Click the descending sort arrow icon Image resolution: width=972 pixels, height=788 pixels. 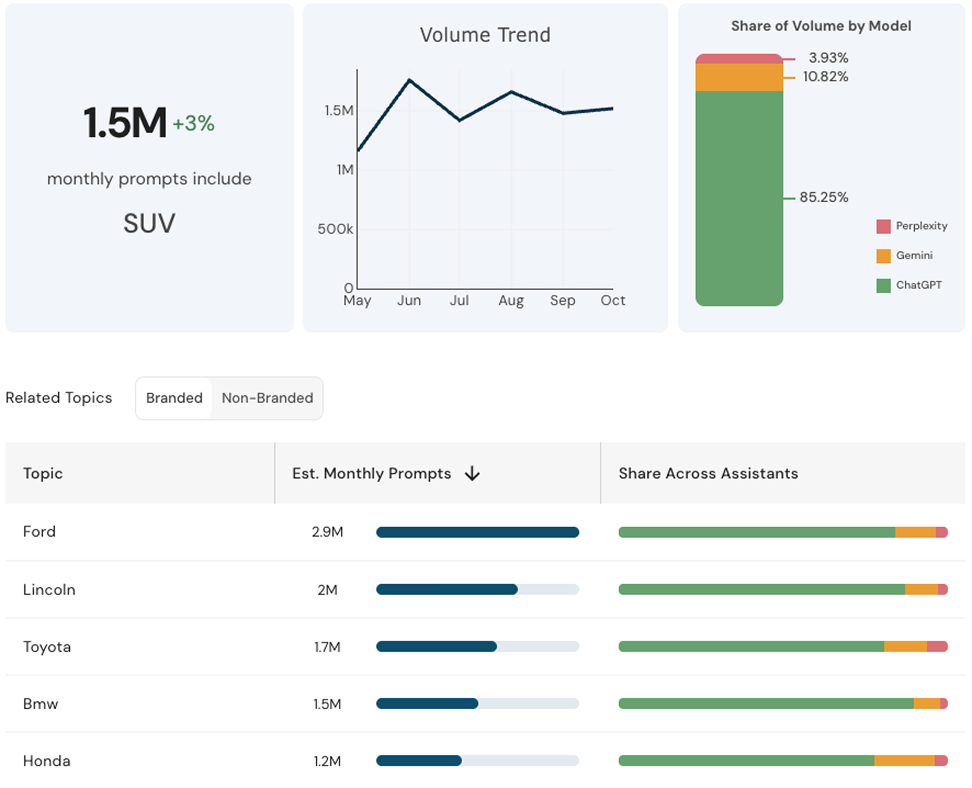[x=471, y=473]
